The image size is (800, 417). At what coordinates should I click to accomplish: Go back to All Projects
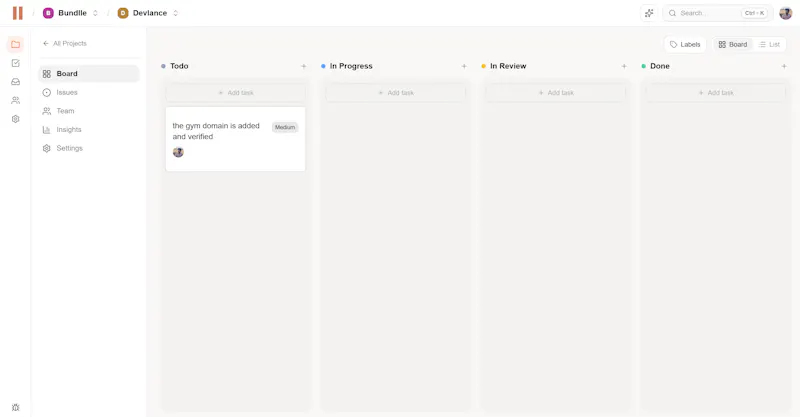(65, 43)
